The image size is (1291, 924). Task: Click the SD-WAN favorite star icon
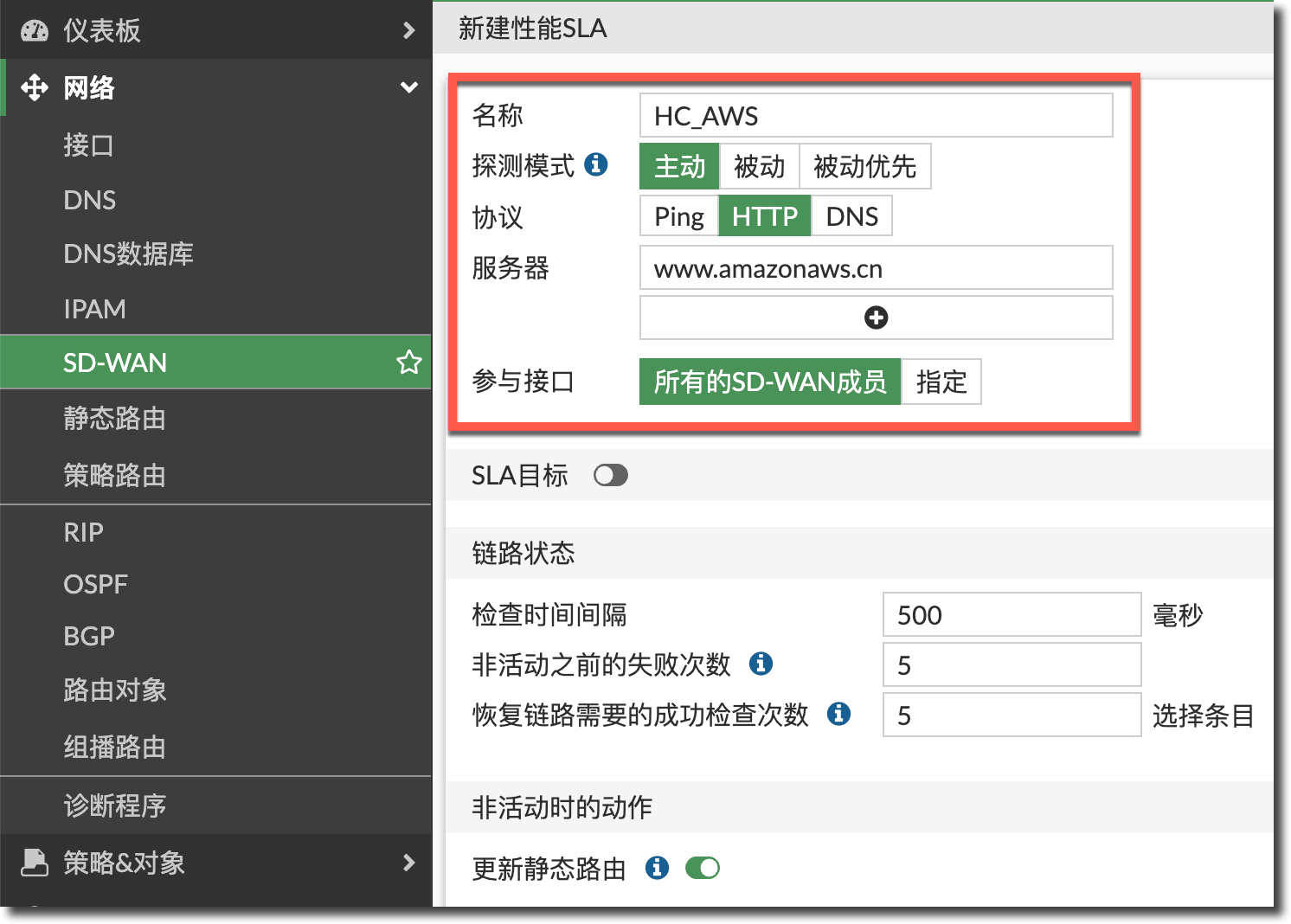coord(408,362)
